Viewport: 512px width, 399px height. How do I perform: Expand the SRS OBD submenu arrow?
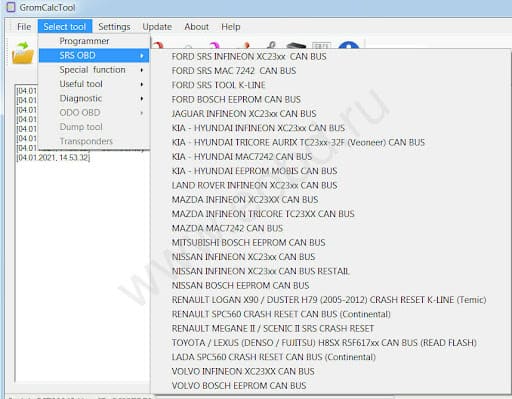(x=142, y=55)
